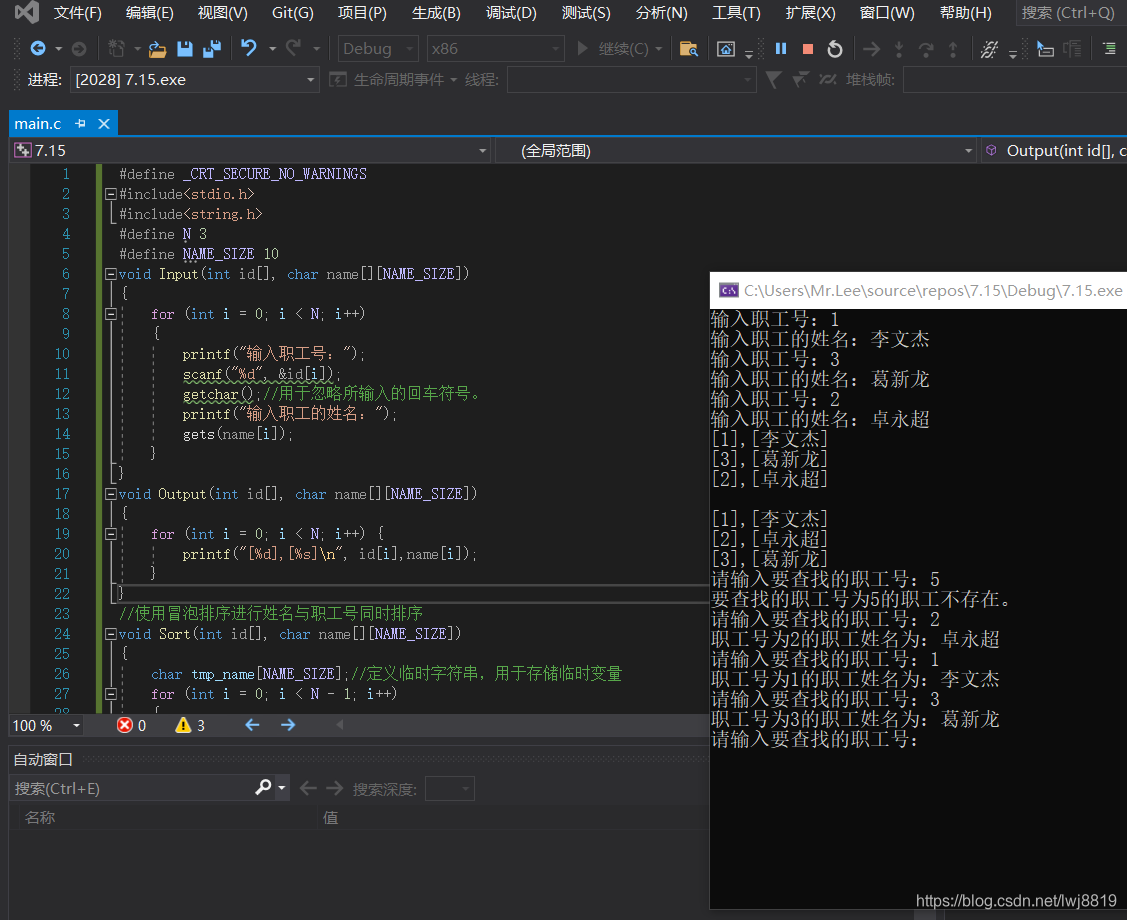Click the 名称 column header
This screenshot has height=920, width=1127.
[x=40, y=817]
